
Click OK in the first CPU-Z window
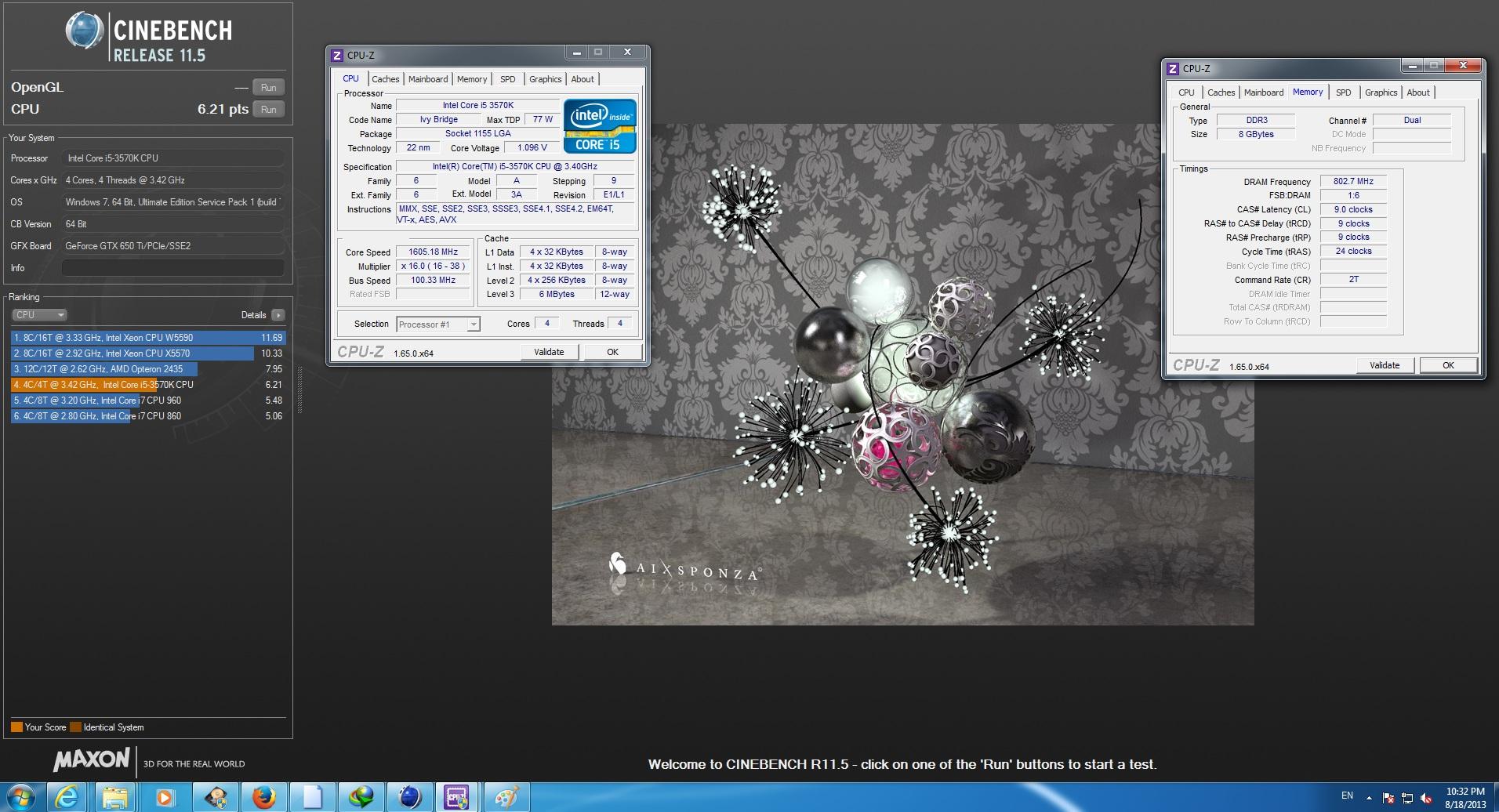pyautogui.click(x=612, y=352)
